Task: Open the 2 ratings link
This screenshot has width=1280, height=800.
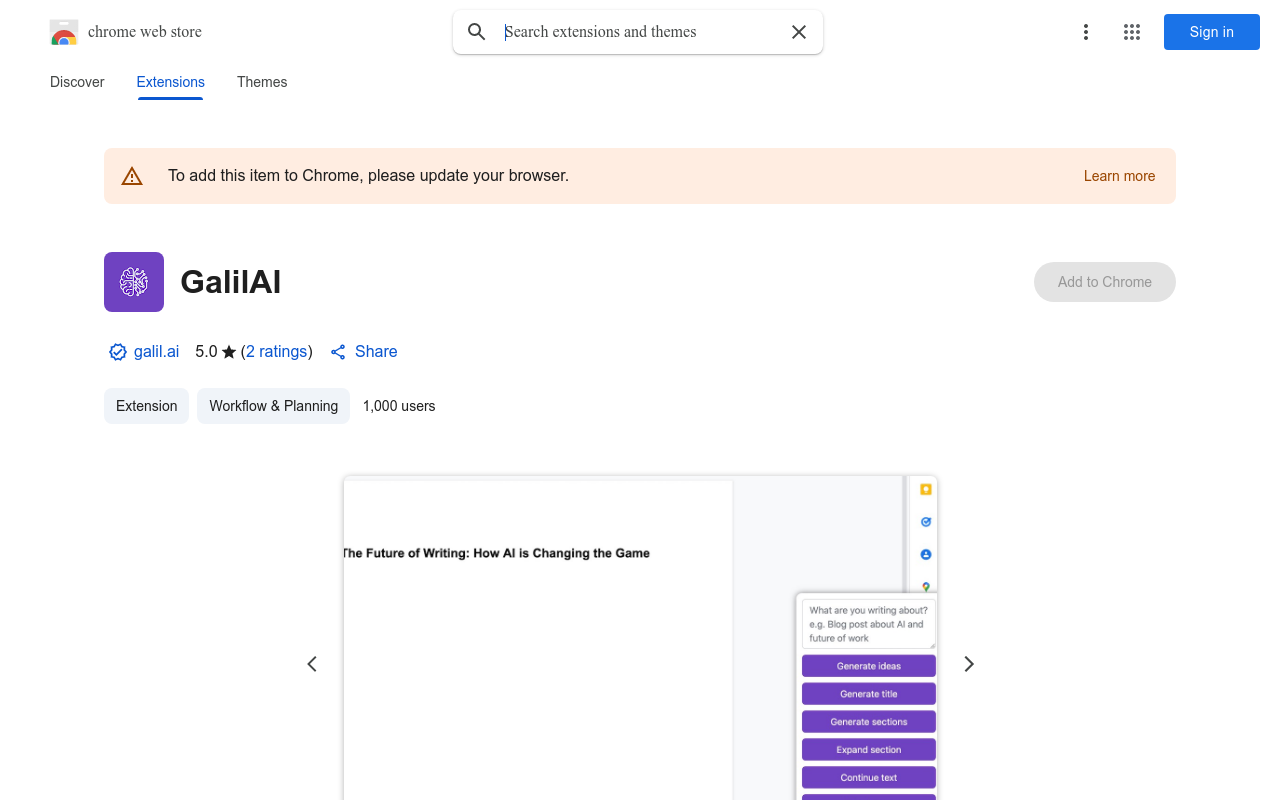Action: pyautogui.click(x=276, y=352)
